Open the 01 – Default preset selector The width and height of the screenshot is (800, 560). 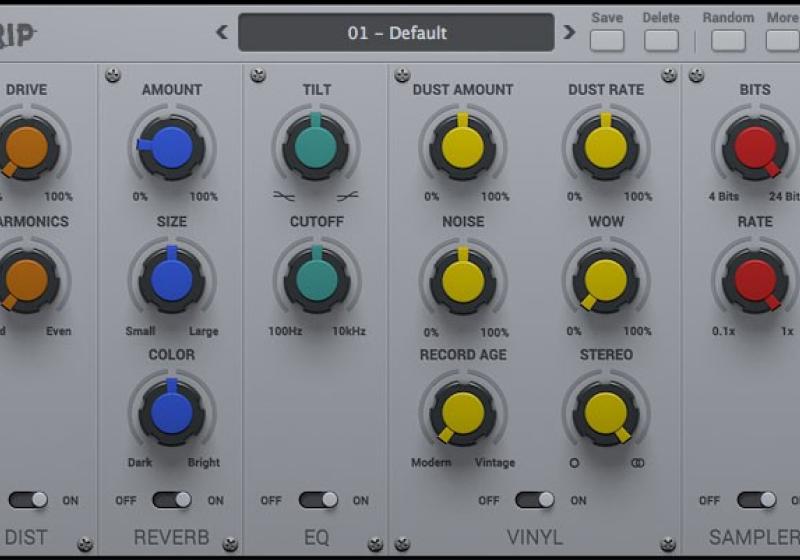coord(396,32)
